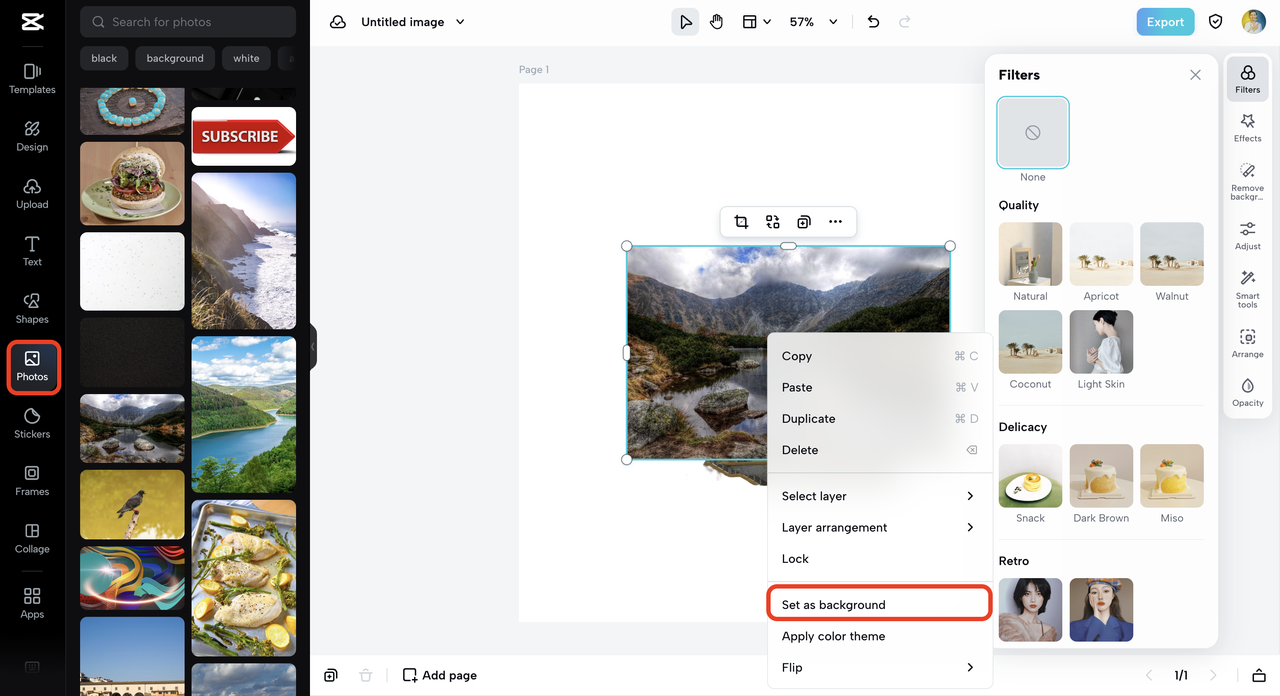The height and width of the screenshot is (696, 1280).
Task: Choose Paste from context menu
Action: pos(879,387)
